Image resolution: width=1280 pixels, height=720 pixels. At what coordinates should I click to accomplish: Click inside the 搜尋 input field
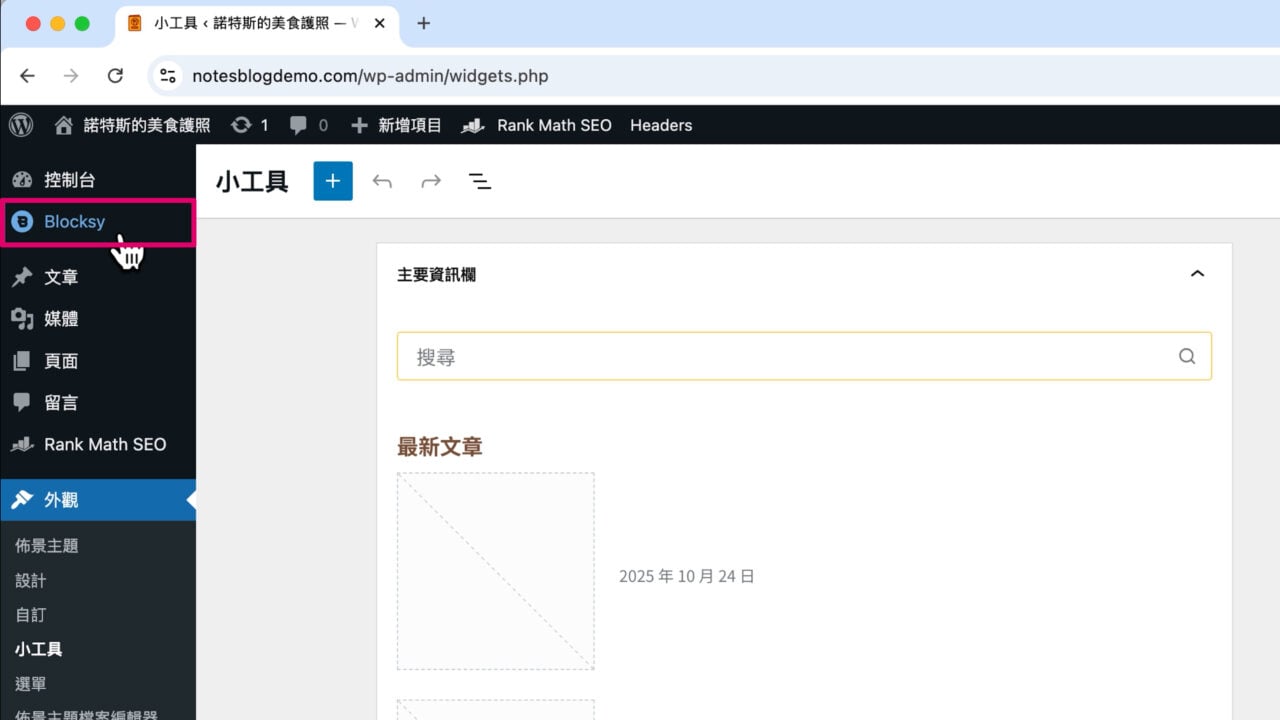pos(700,356)
